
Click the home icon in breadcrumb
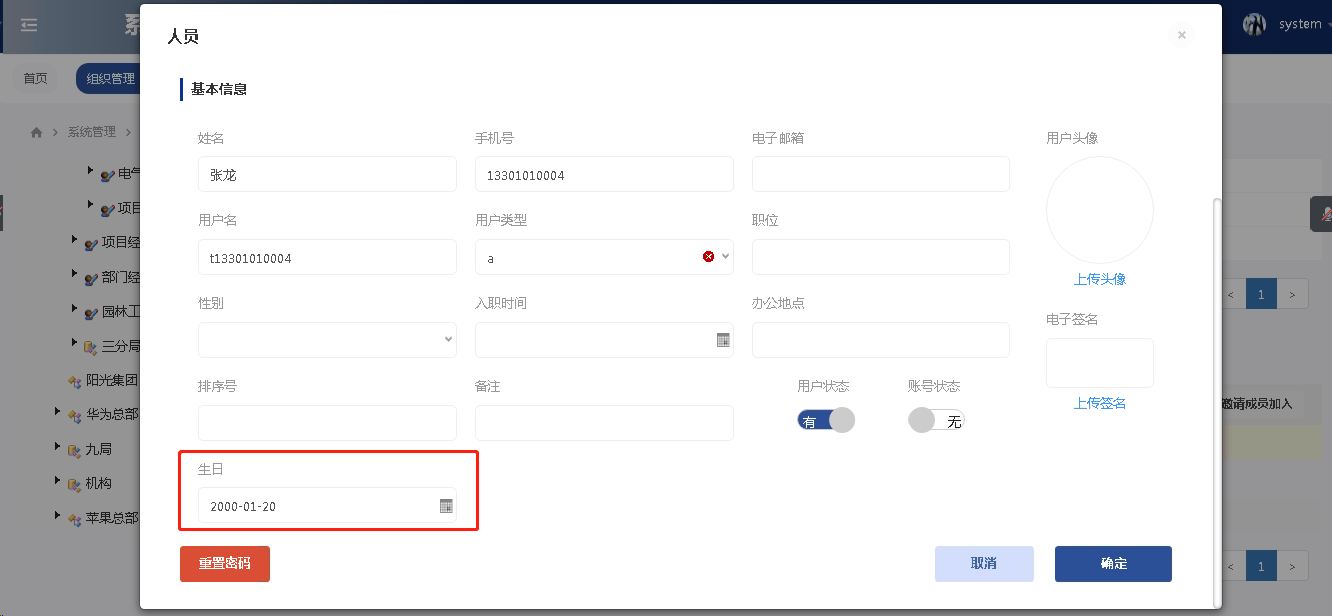(37, 132)
